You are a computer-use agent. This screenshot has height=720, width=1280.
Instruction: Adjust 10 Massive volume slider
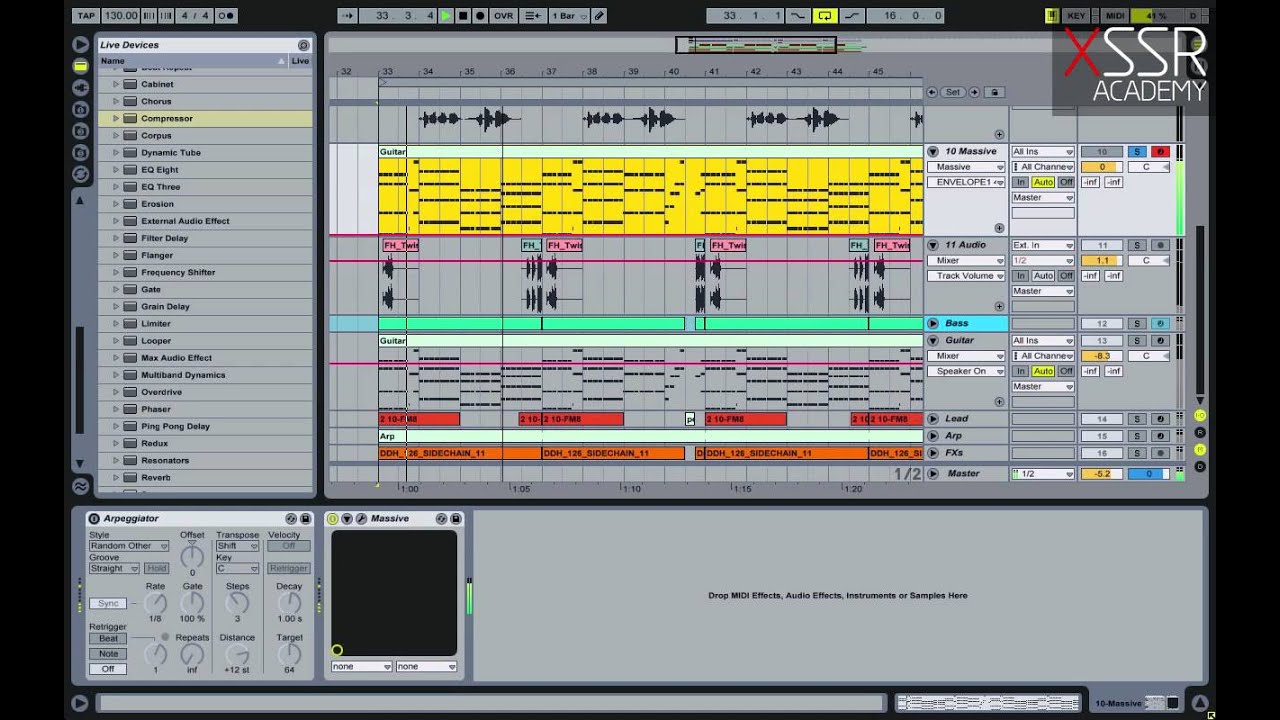[x=1102, y=167]
